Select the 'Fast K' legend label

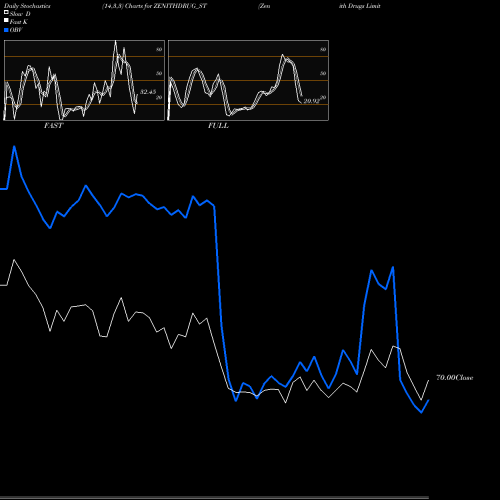click(19, 22)
